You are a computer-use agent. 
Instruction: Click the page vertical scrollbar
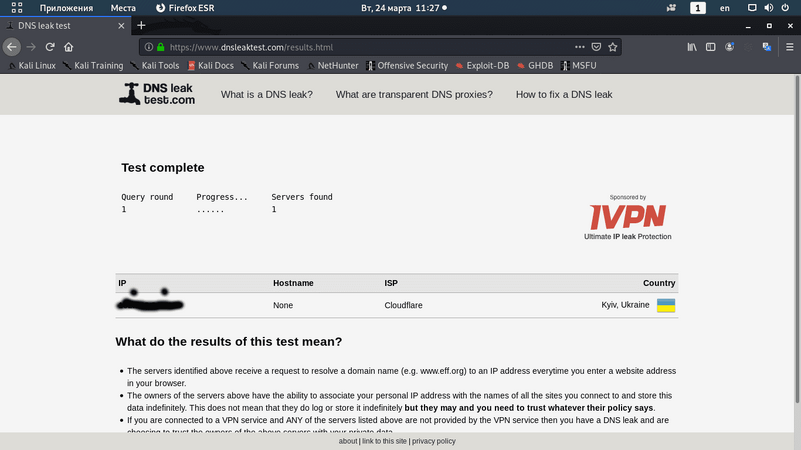[x=797, y=240]
